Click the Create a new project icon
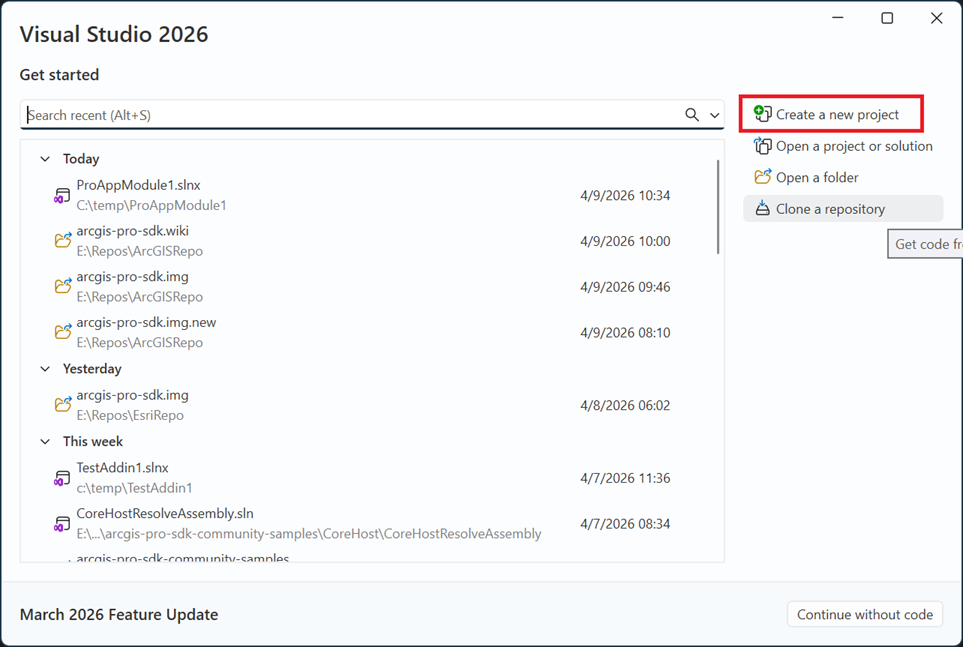The height and width of the screenshot is (647, 963). [762, 114]
